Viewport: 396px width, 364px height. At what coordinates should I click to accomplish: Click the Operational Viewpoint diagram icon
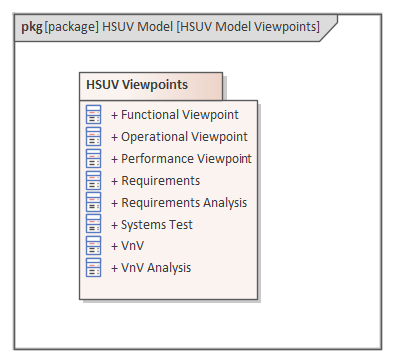tap(93, 136)
